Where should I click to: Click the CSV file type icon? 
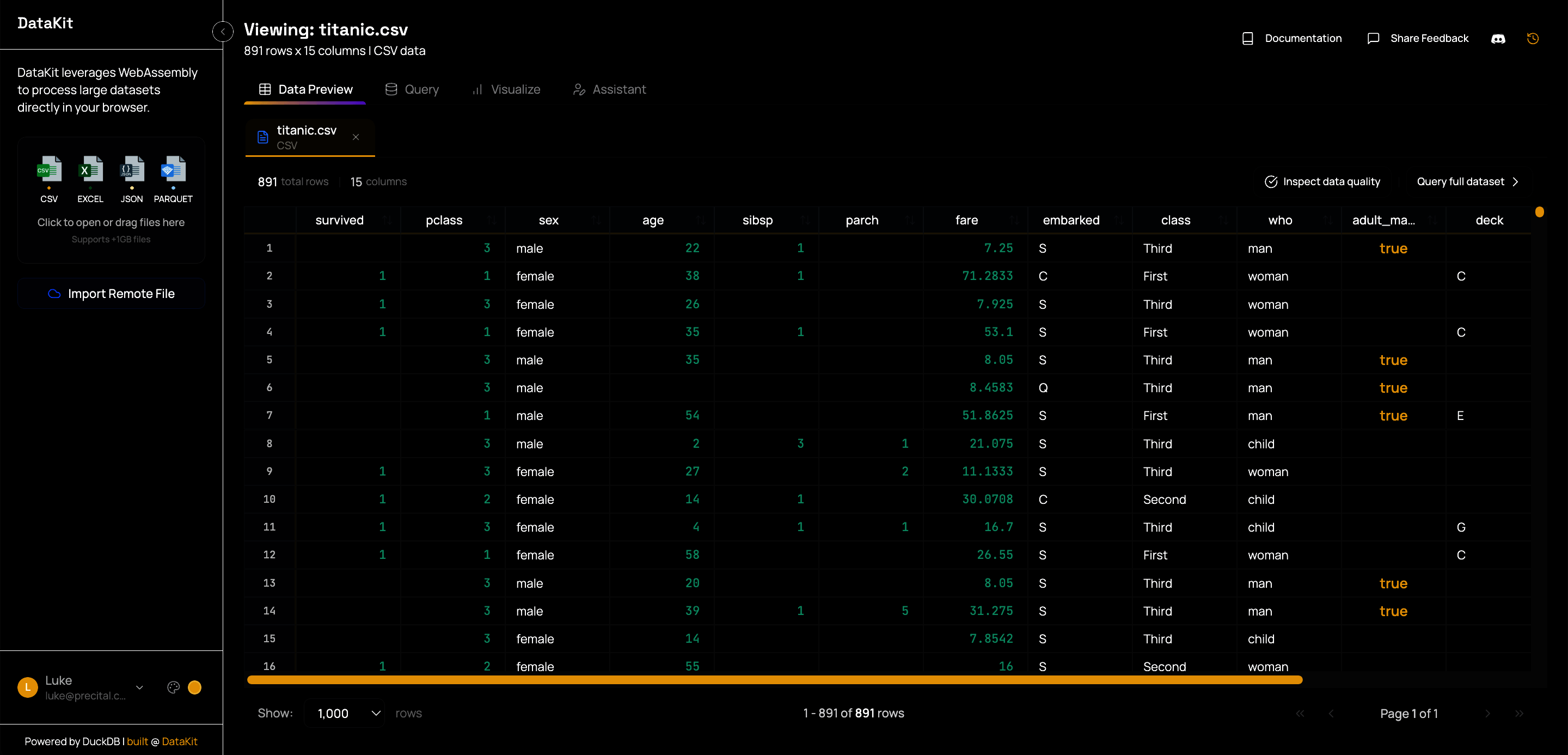(48, 171)
